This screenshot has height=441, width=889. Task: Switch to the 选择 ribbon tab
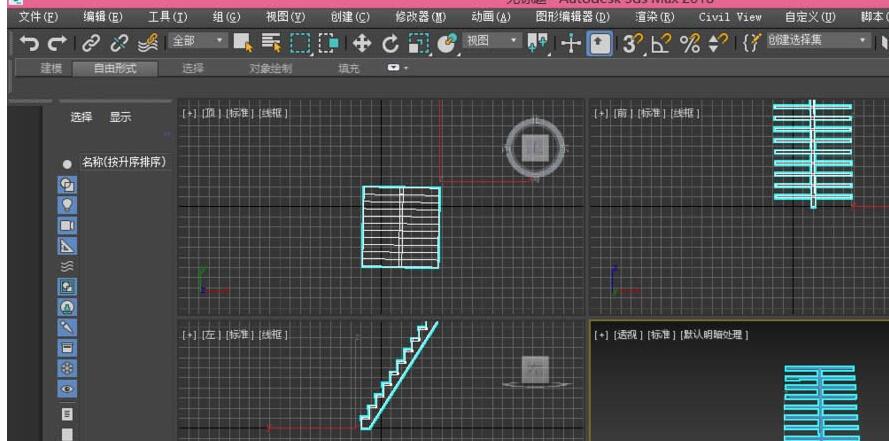tap(193, 69)
